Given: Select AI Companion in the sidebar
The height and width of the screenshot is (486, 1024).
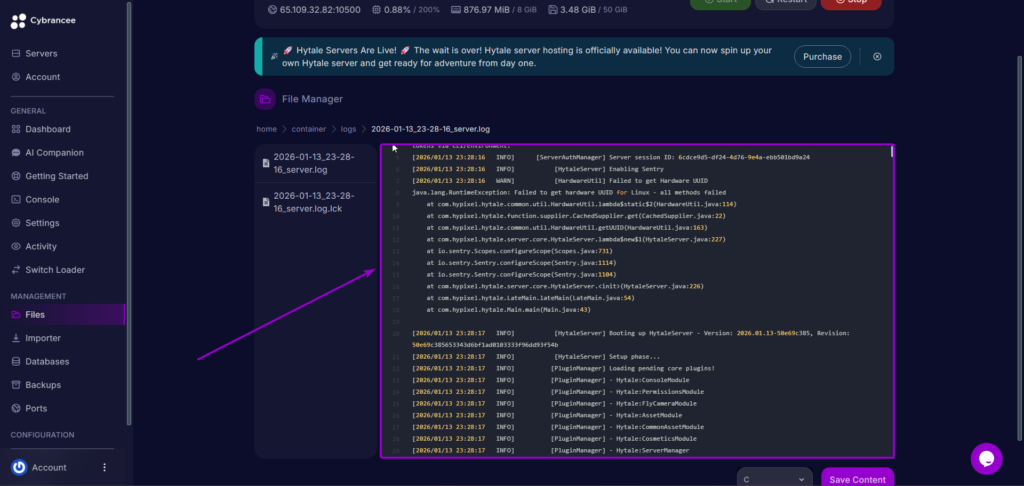Looking at the screenshot, I should (x=54, y=153).
